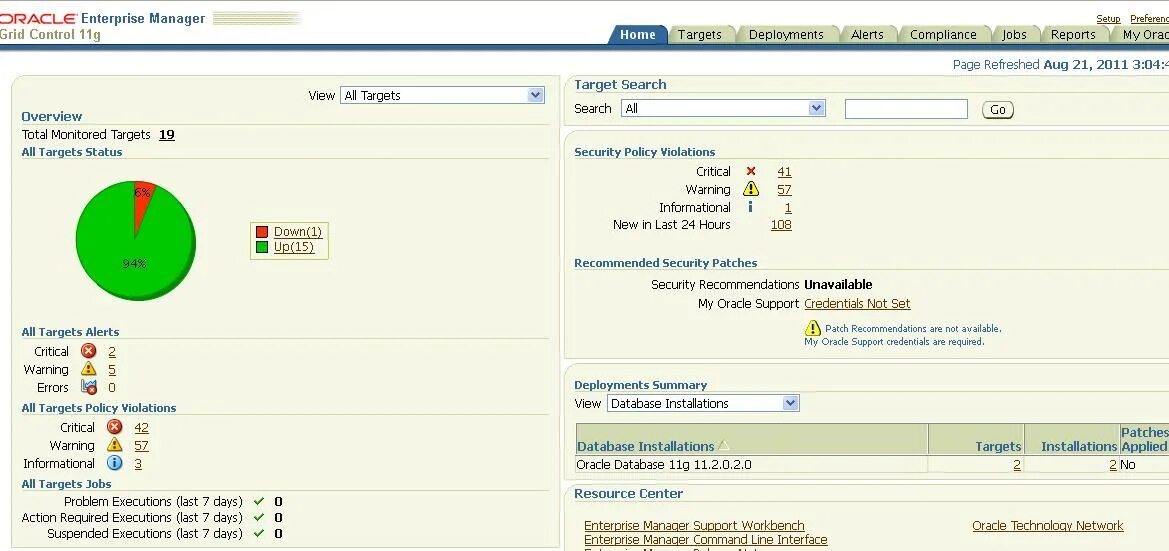
Task: Click Problem Executions green checkmark icon
Action: coord(259,502)
